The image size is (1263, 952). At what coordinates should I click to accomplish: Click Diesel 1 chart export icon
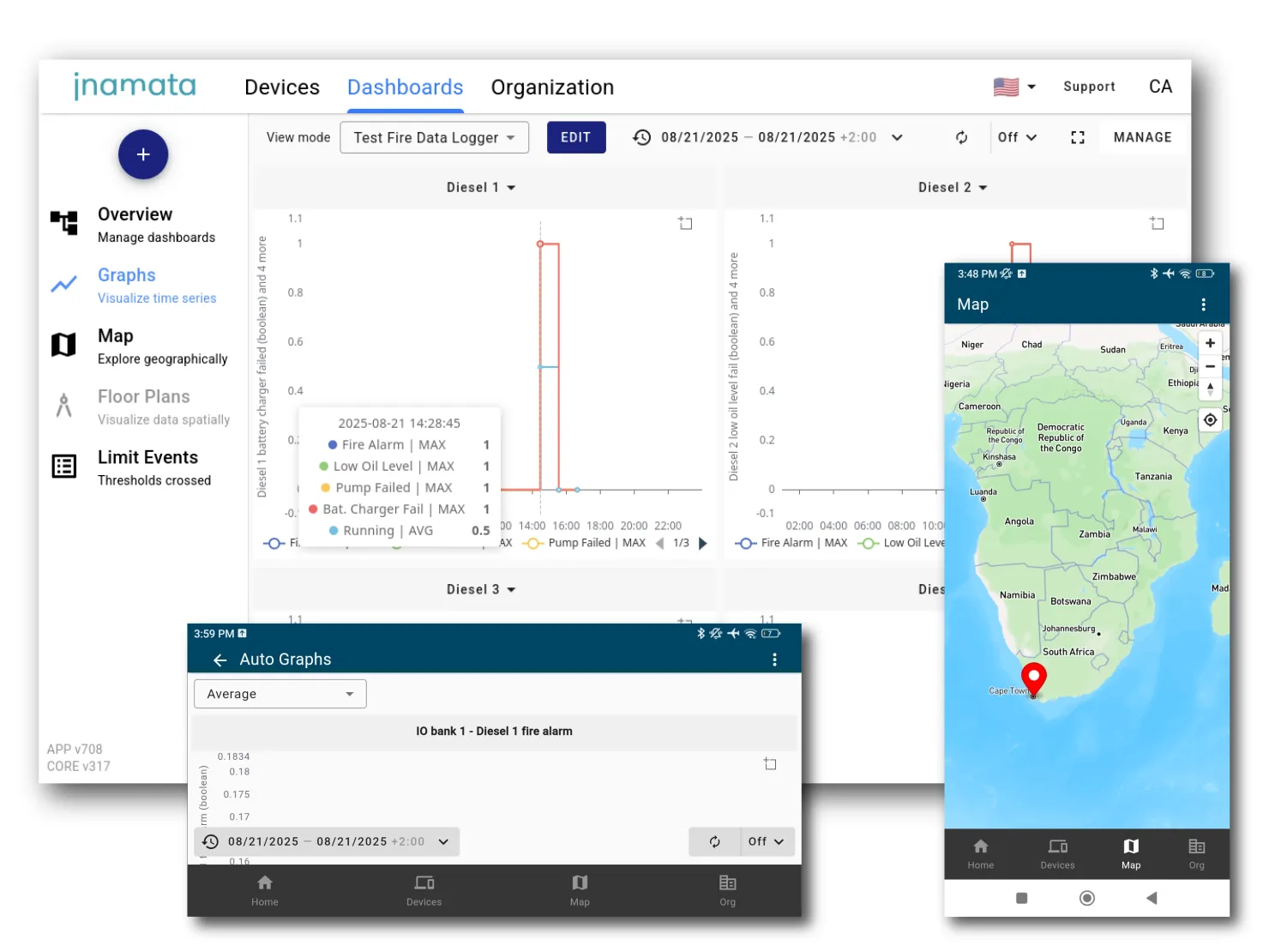pyautogui.click(x=685, y=223)
